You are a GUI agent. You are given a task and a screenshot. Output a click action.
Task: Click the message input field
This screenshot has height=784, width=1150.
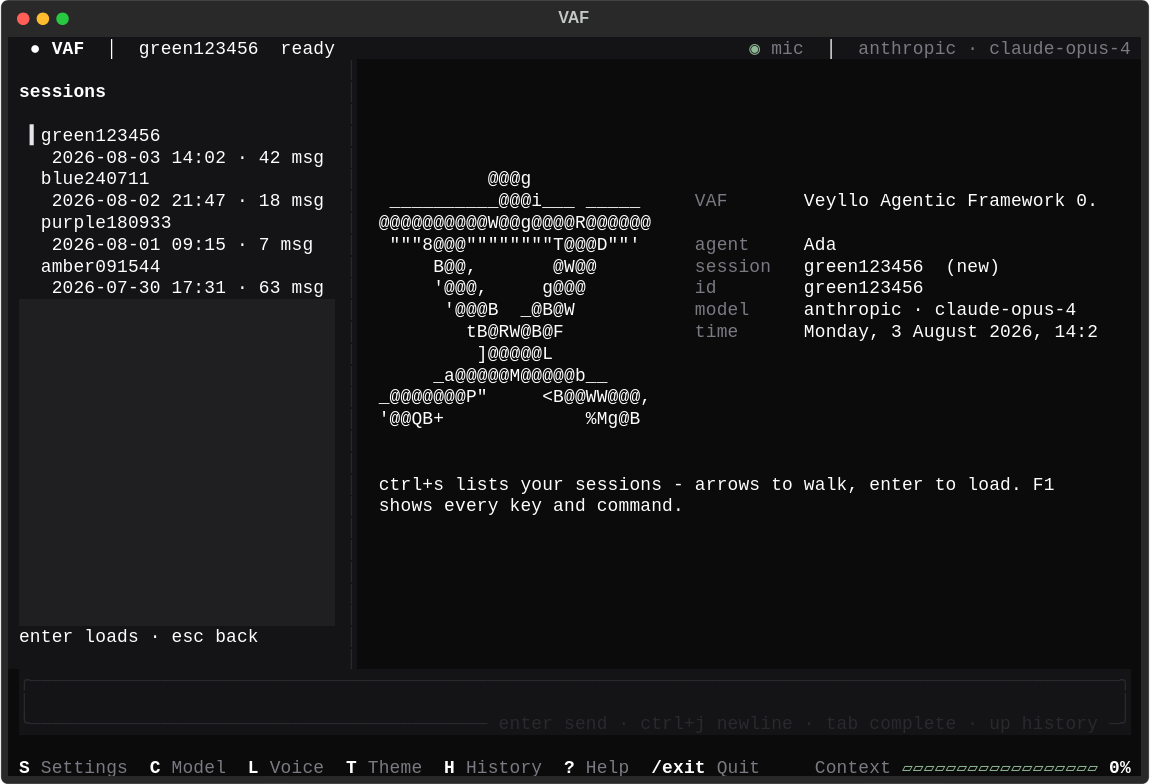[574, 702]
